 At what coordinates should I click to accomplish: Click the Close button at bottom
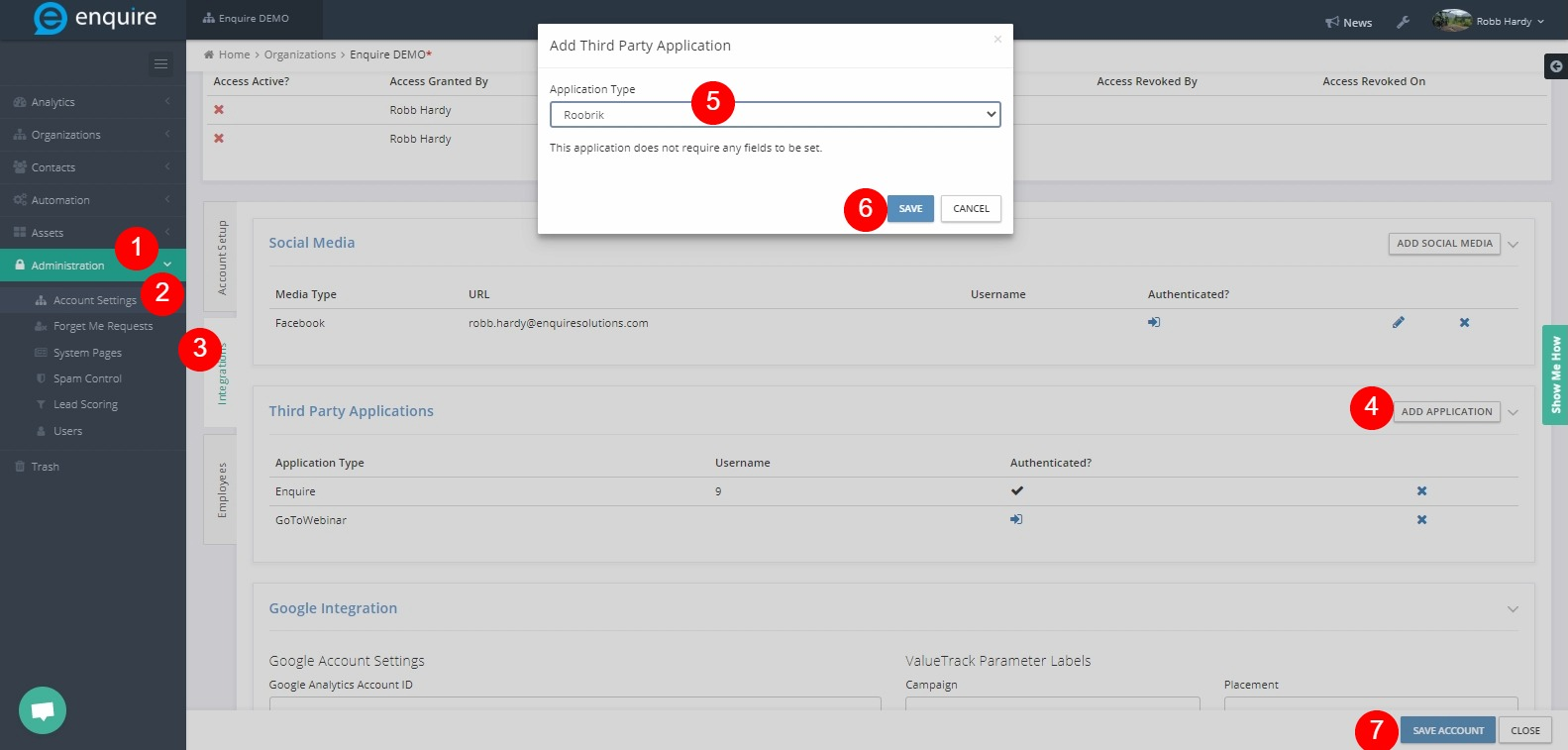coord(1525,730)
